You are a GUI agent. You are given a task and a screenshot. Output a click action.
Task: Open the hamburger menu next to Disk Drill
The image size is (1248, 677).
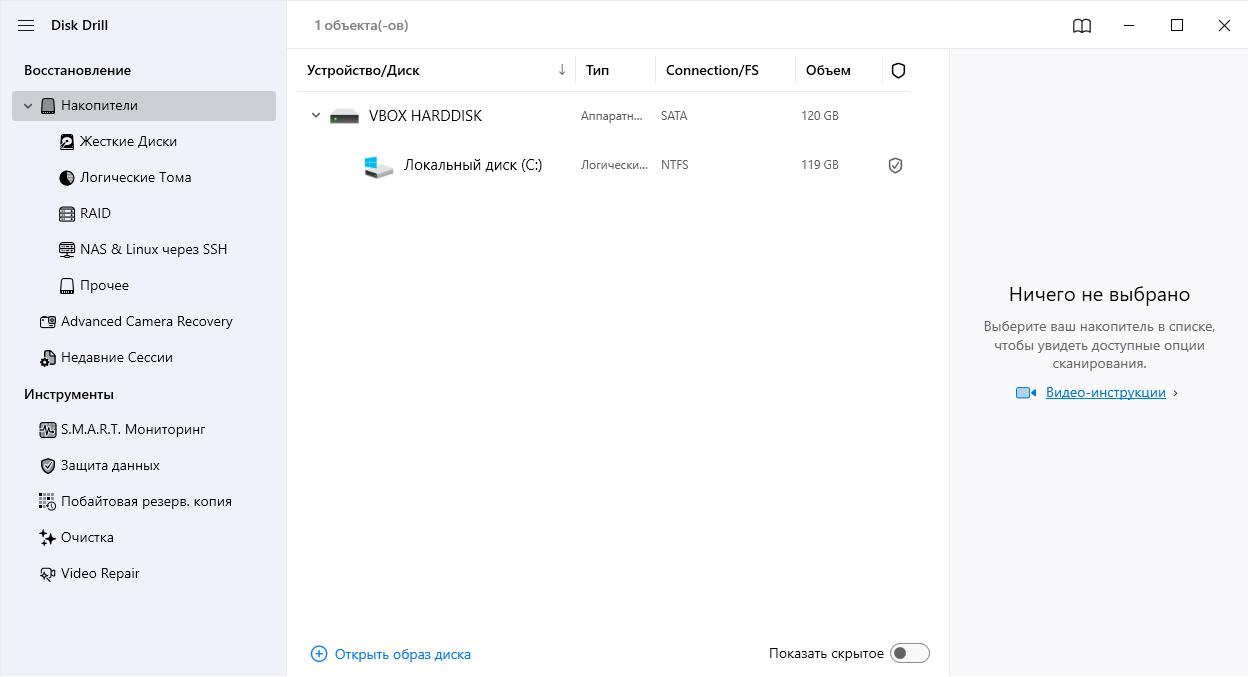point(26,26)
